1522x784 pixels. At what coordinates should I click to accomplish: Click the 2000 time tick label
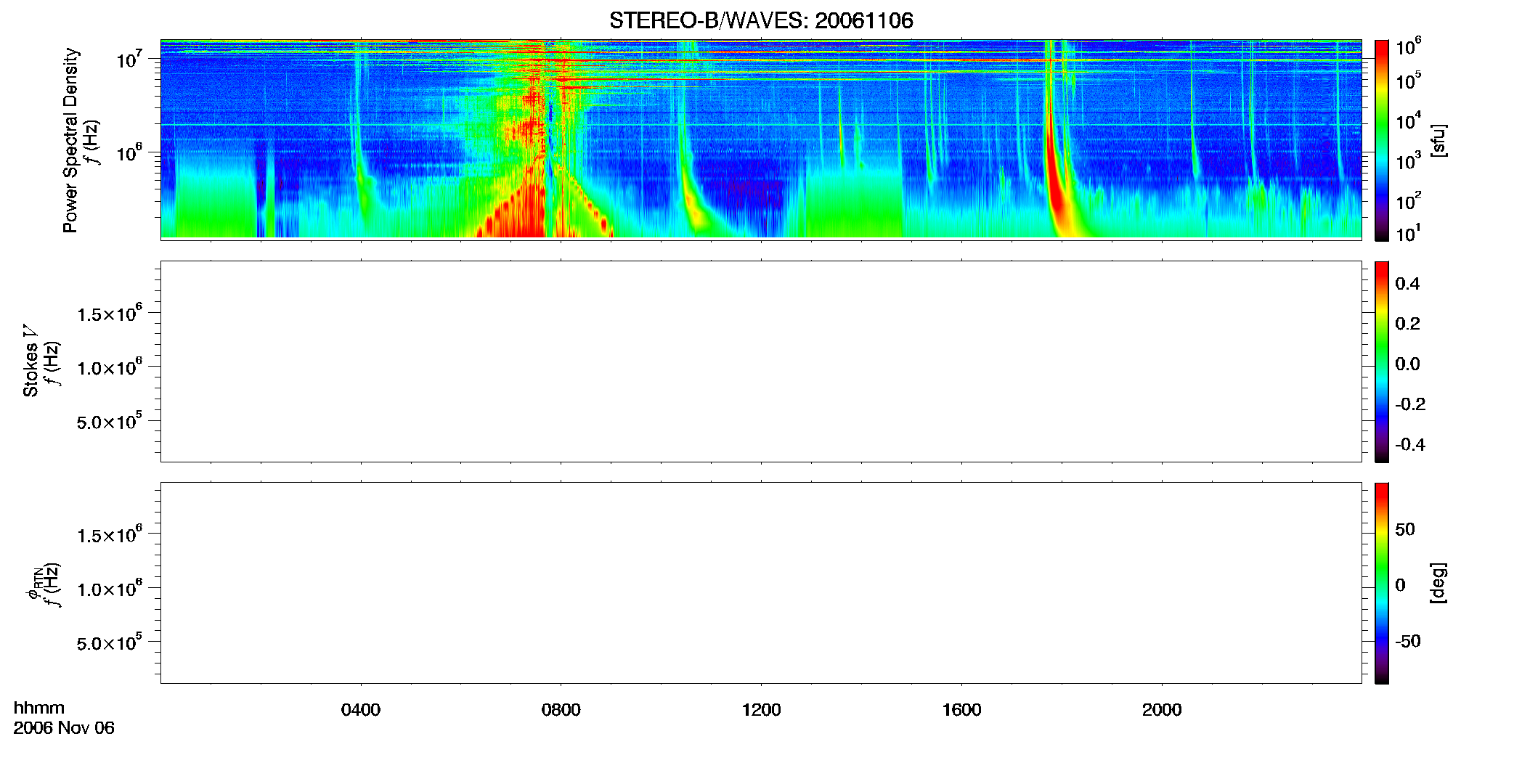pyautogui.click(x=1162, y=710)
